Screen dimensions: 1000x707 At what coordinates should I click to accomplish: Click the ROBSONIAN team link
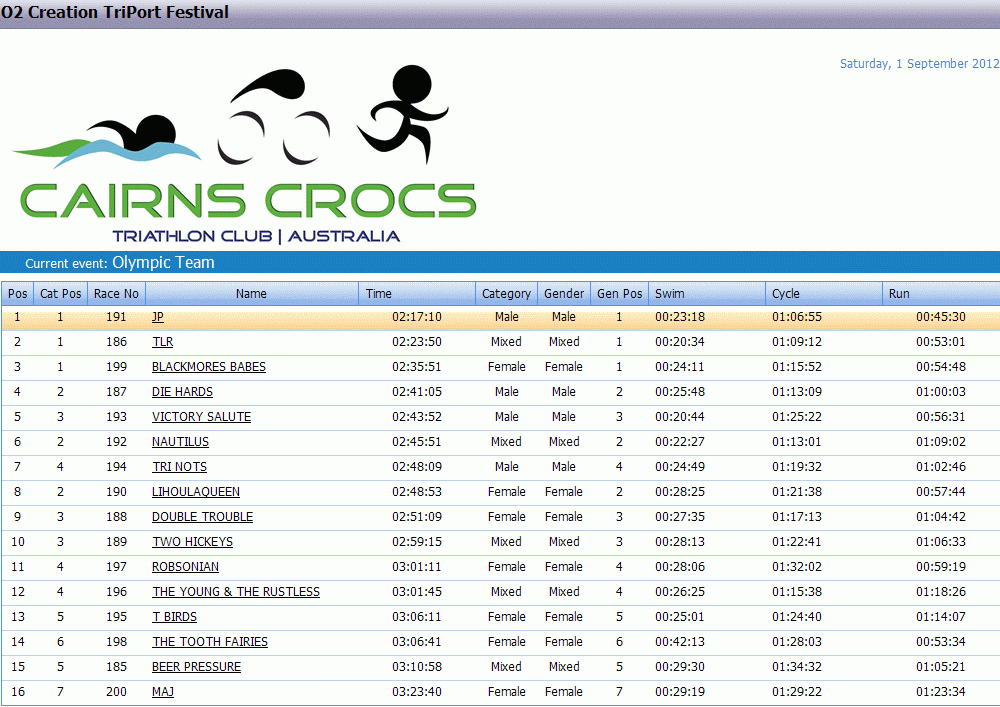(x=186, y=567)
